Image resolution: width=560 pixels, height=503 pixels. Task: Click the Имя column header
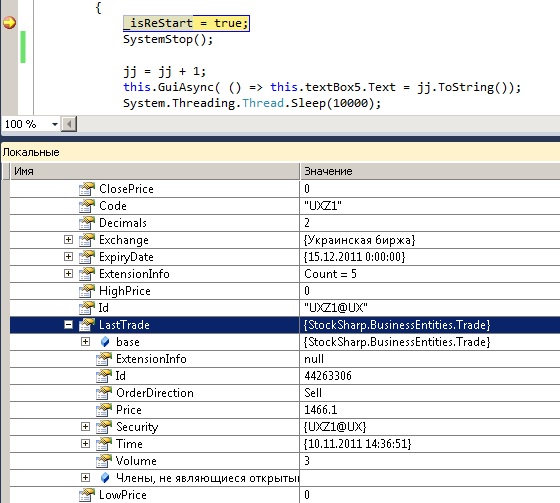(x=155, y=171)
